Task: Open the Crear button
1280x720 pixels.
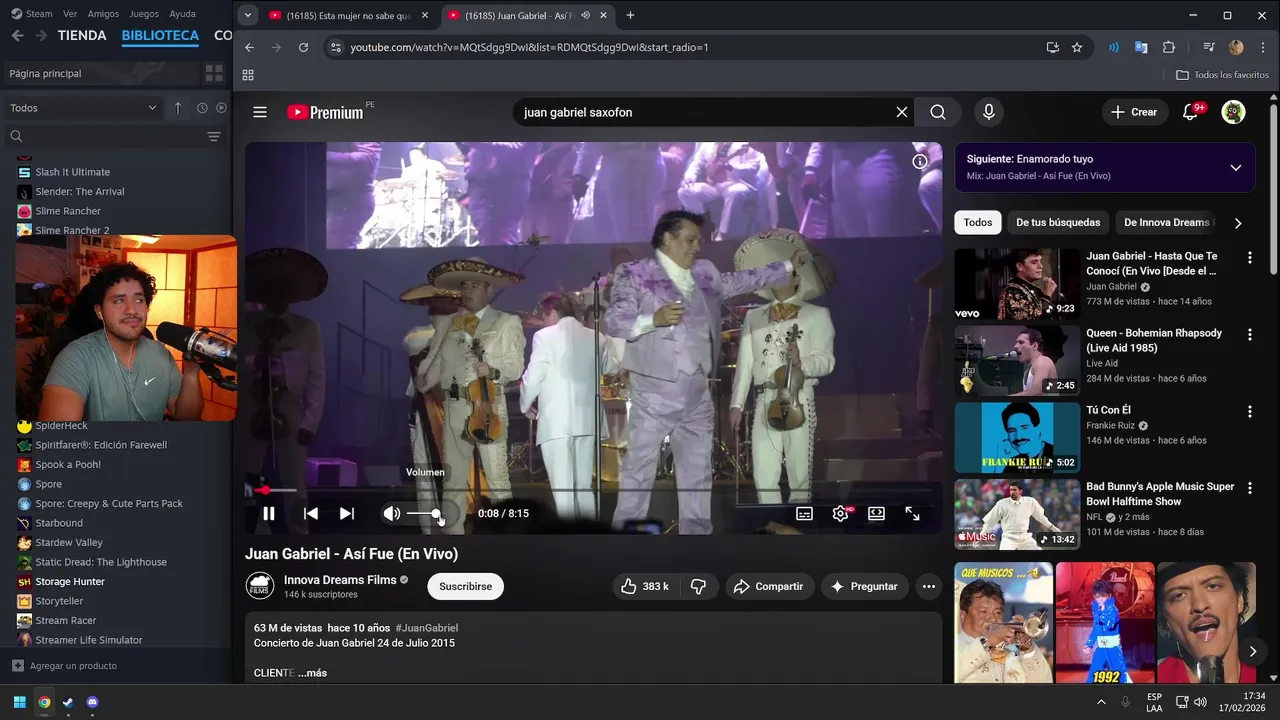Action: coord(1134,112)
